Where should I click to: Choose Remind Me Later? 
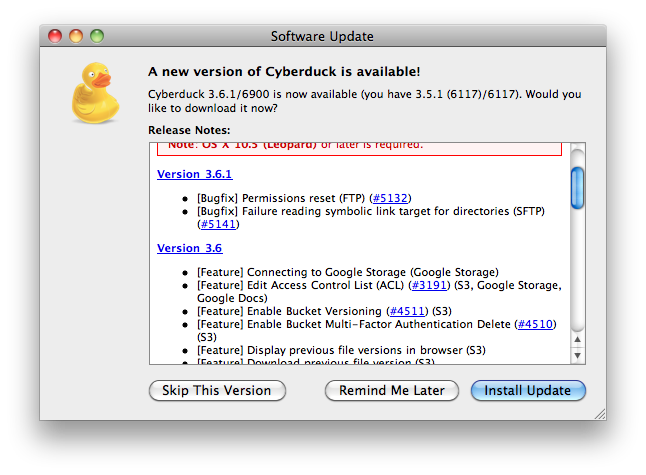pos(391,390)
